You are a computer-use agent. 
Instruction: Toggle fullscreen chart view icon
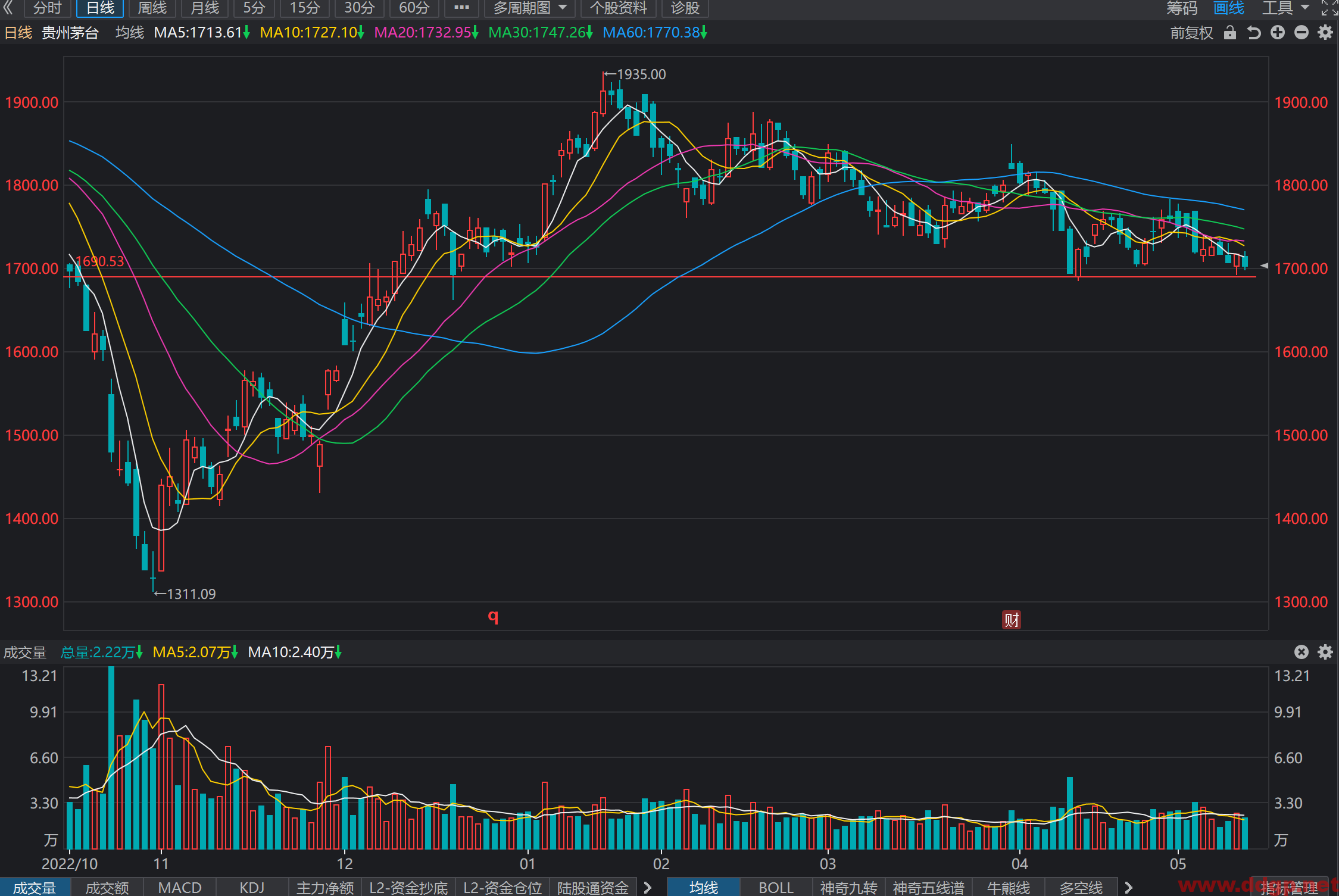(1329, 8)
